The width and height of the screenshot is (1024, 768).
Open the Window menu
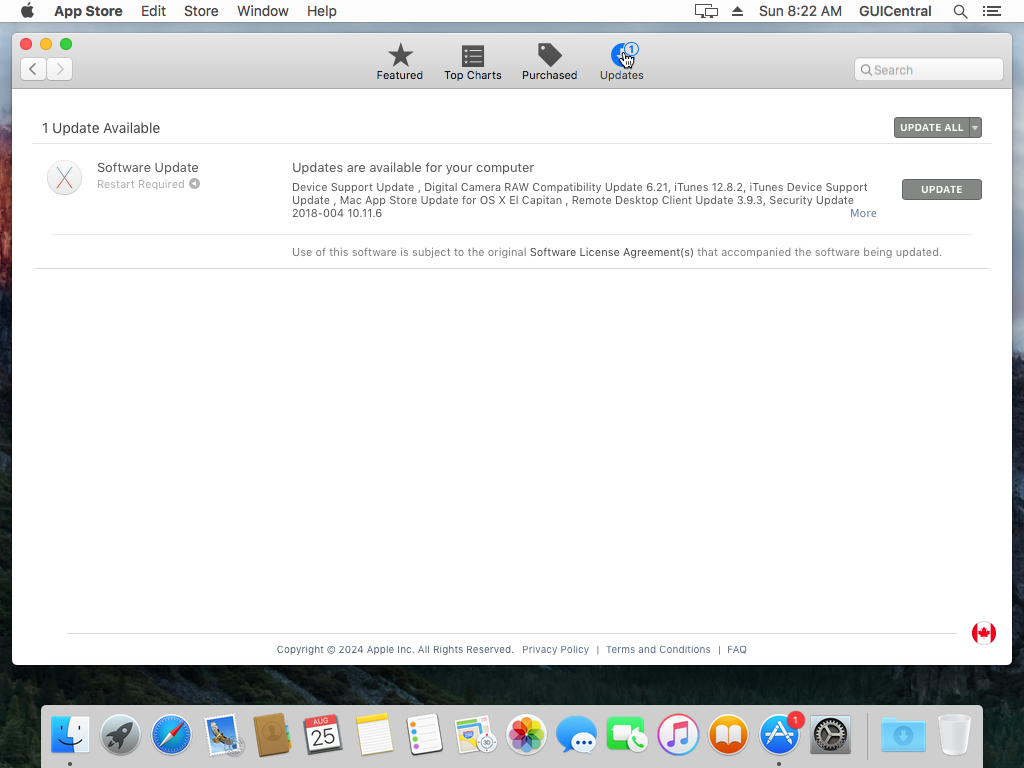coord(263,11)
